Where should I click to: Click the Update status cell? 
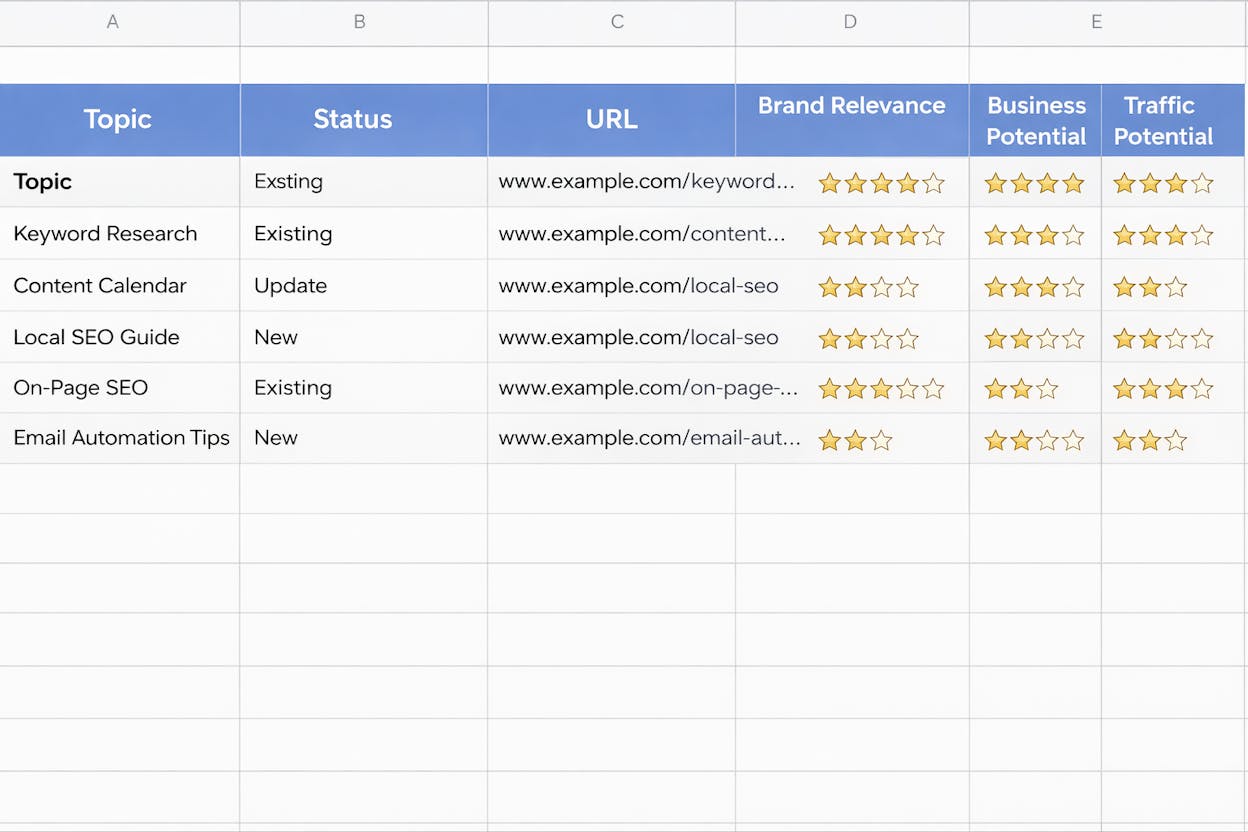(363, 285)
